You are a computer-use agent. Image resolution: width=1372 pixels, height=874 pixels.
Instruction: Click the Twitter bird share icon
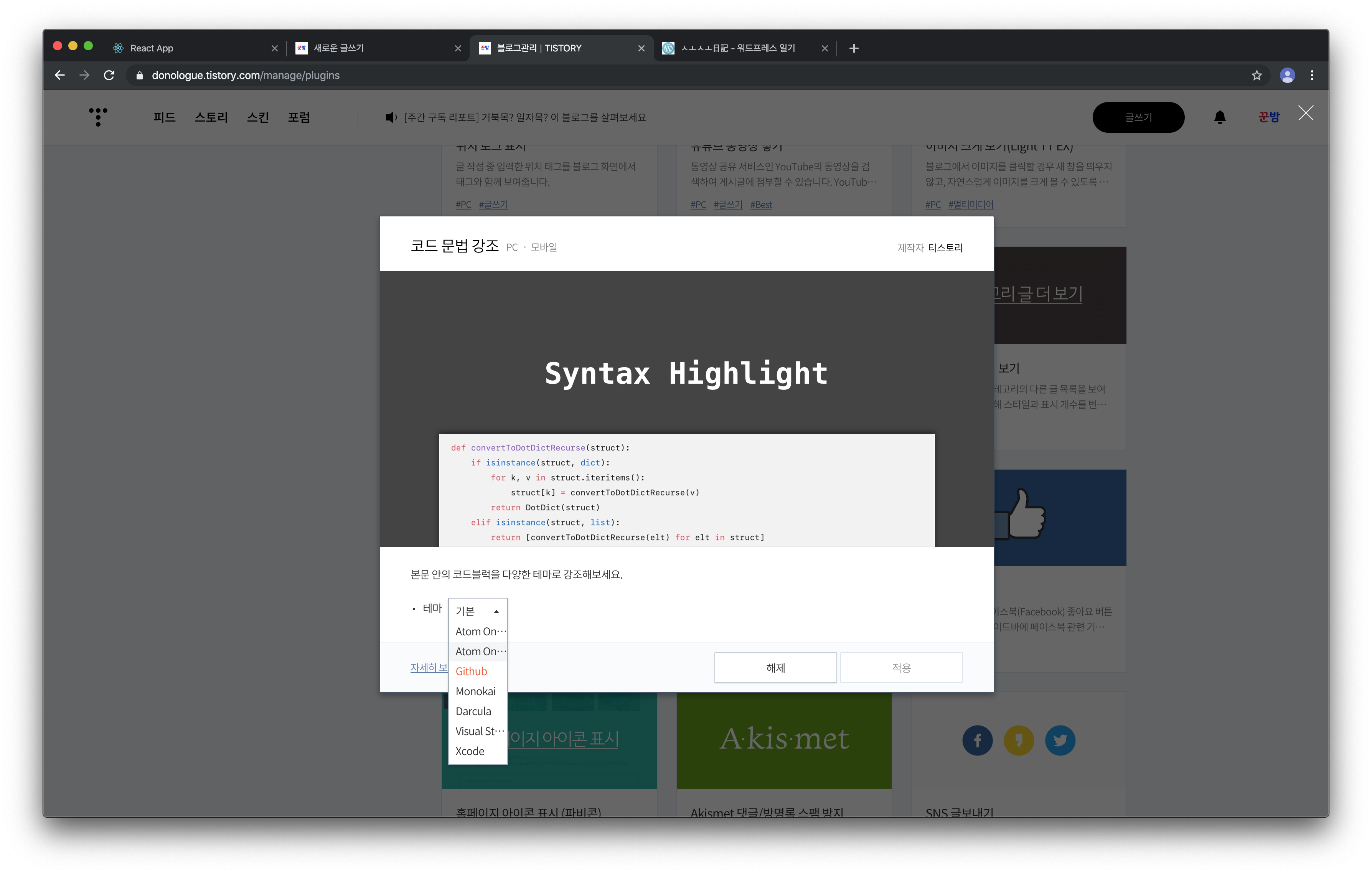click(1060, 740)
